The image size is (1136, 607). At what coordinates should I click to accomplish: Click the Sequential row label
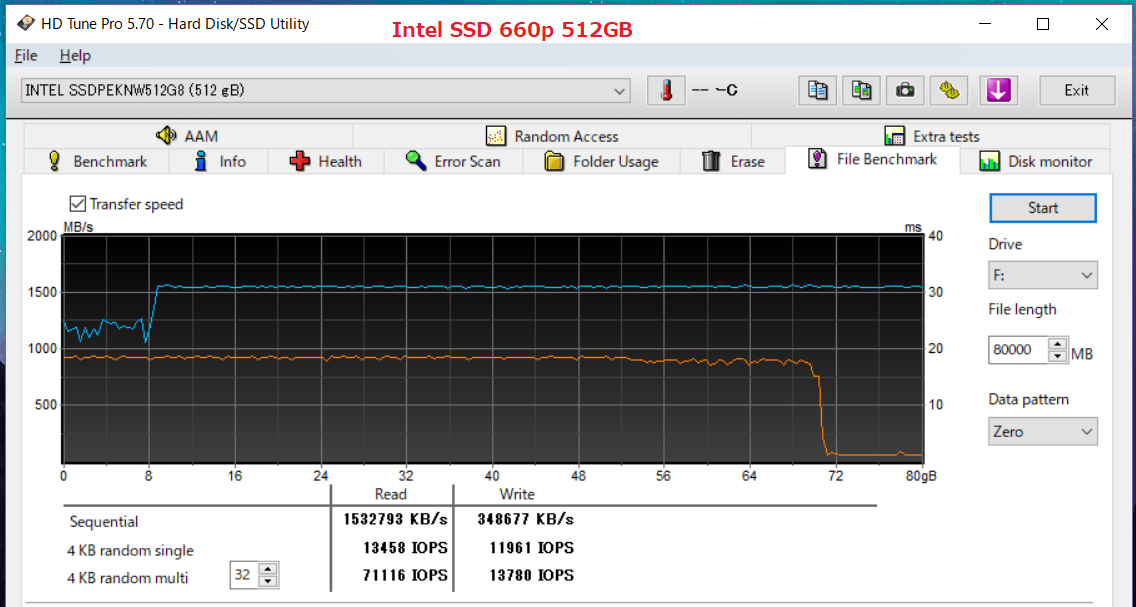click(x=104, y=522)
